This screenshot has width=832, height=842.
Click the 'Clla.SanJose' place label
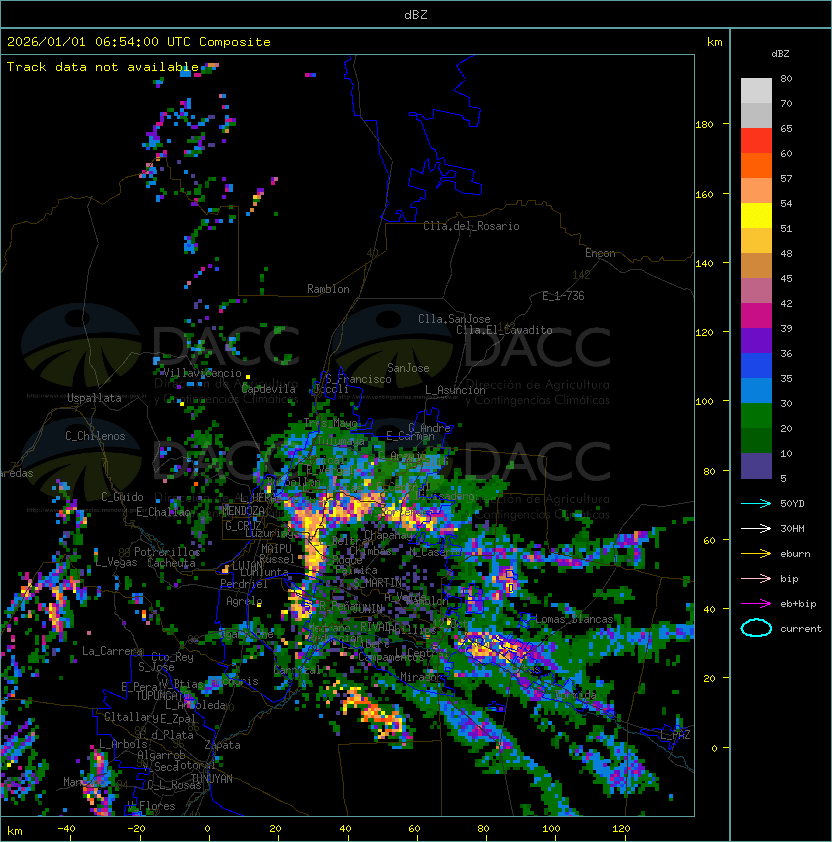coord(454,319)
